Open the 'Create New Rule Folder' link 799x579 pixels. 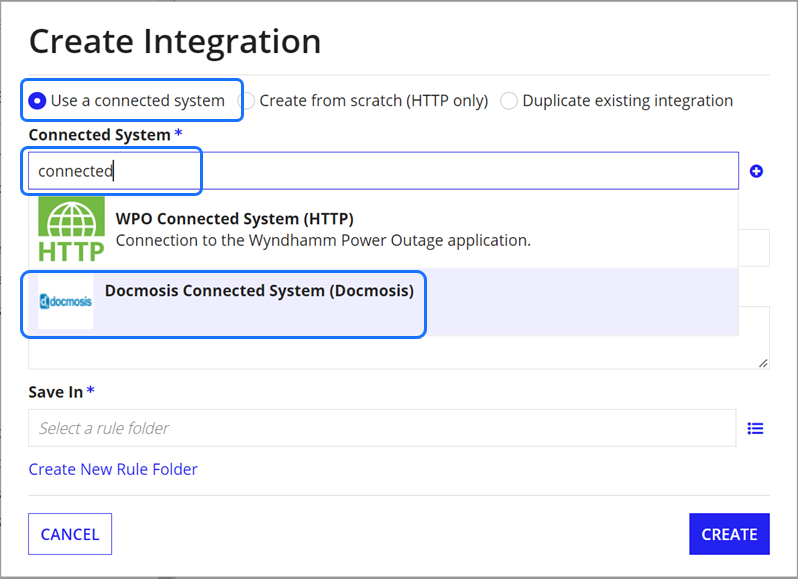coord(113,469)
